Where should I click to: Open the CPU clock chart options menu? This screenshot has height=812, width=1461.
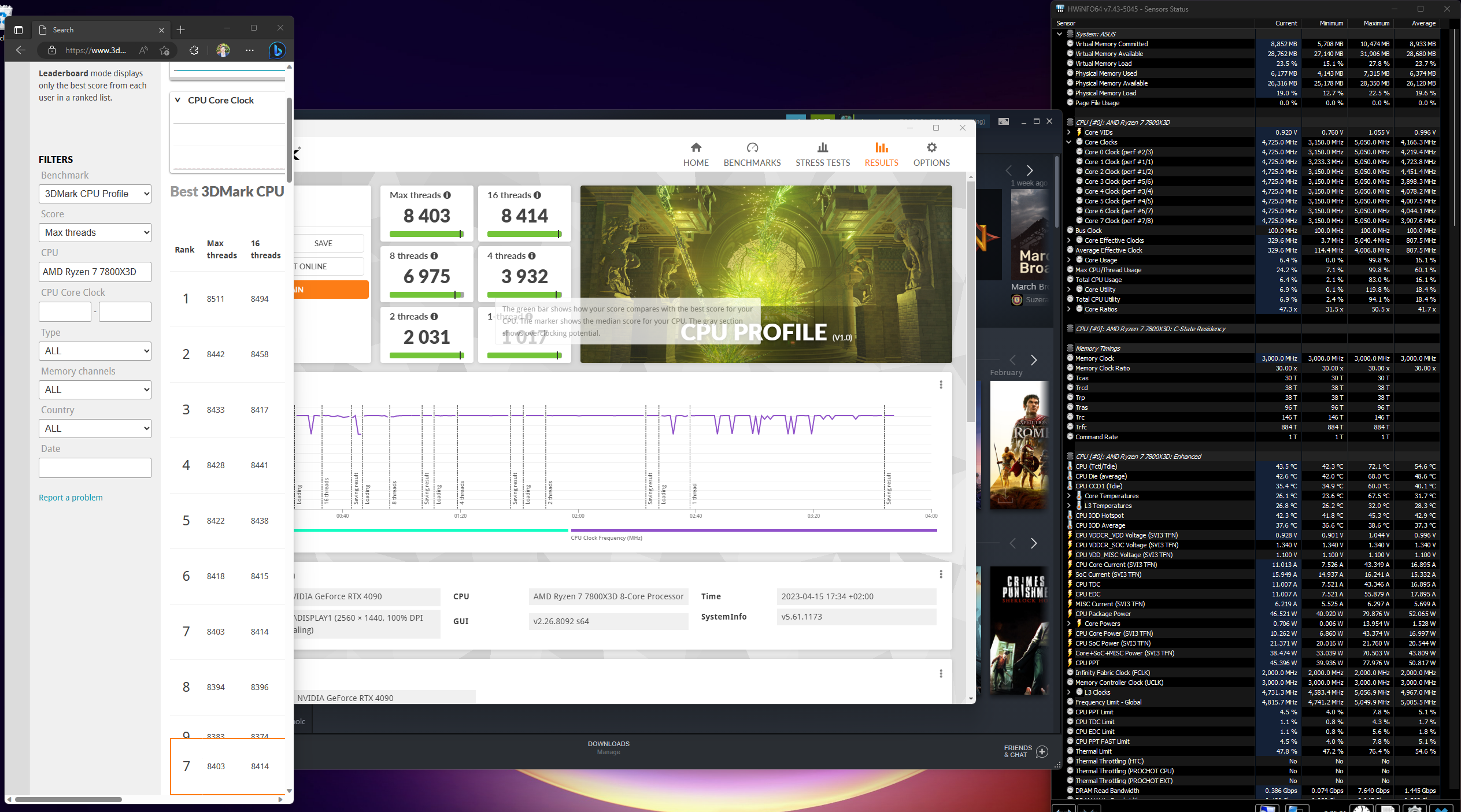pos(941,385)
